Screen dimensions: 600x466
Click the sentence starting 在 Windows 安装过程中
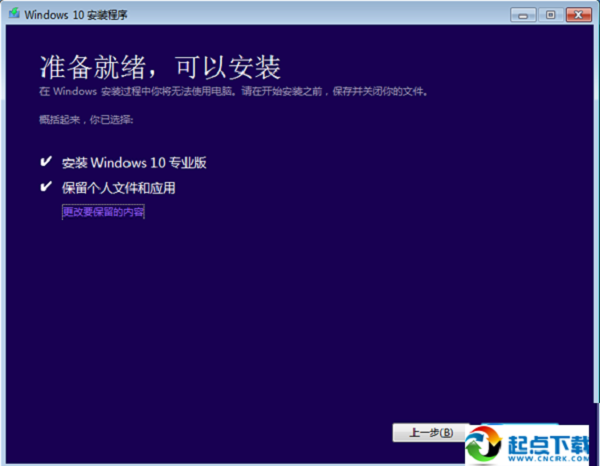point(233,91)
